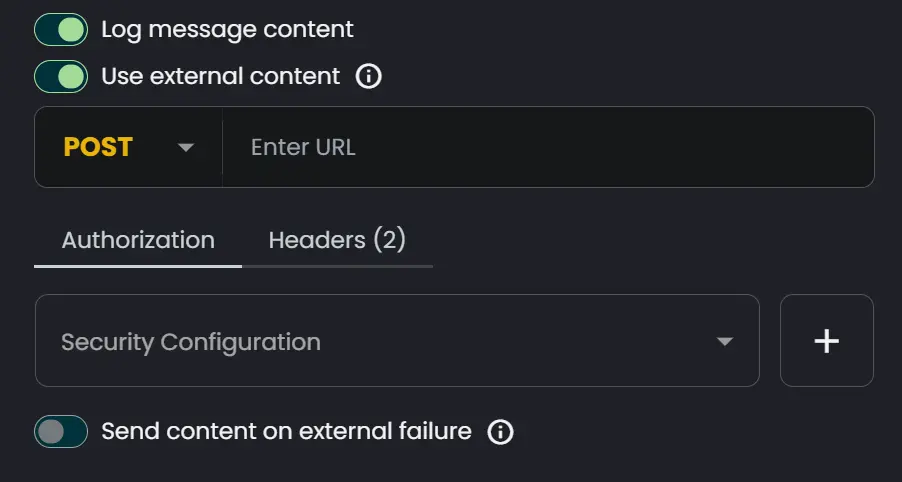Click the Use external content label text

pyautogui.click(x=221, y=76)
